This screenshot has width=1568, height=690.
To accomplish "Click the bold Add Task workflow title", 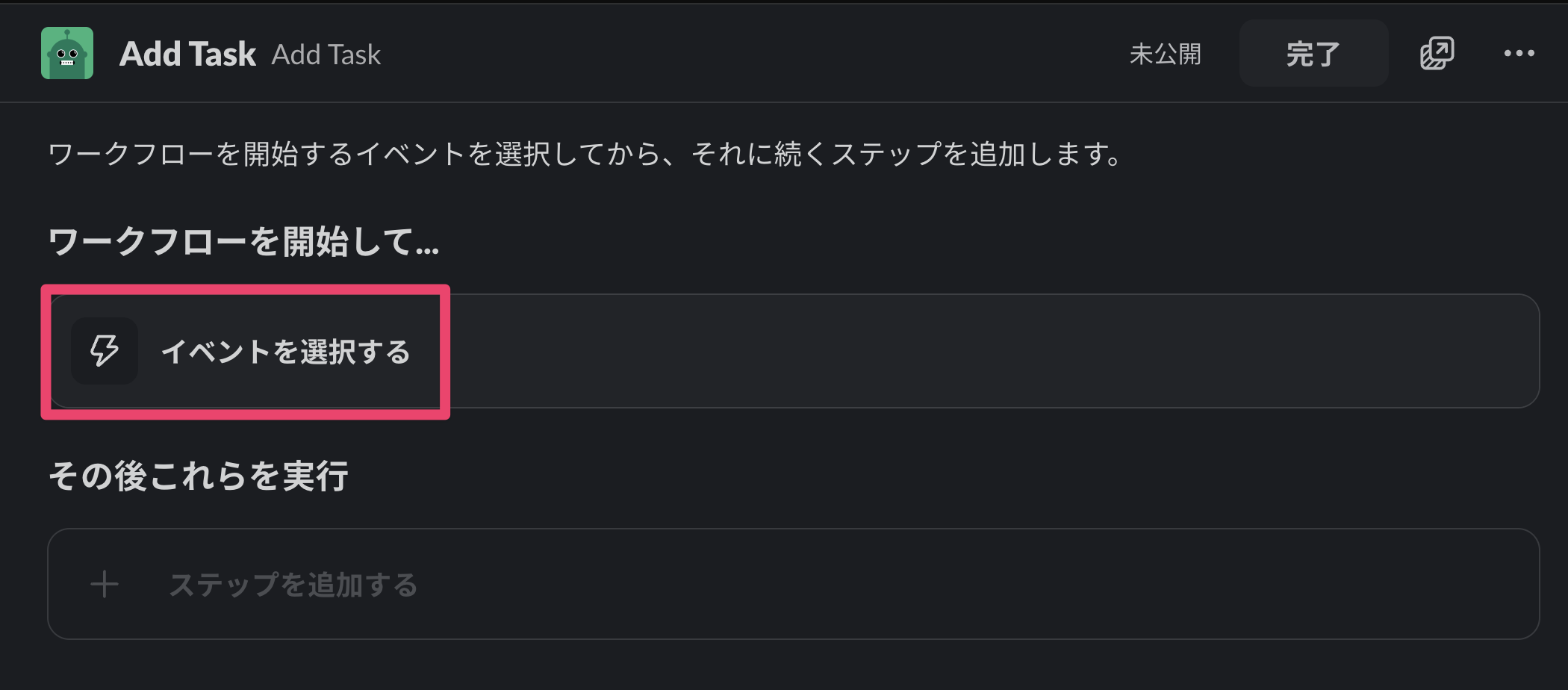I will point(187,54).
